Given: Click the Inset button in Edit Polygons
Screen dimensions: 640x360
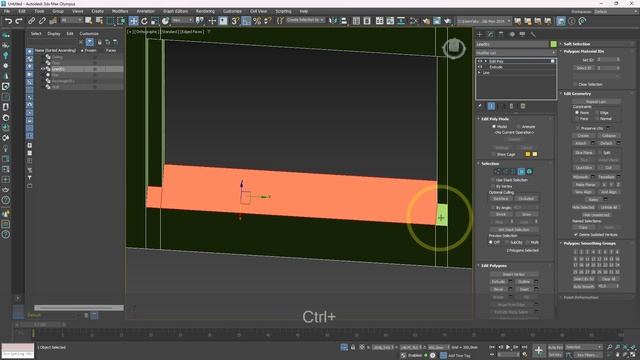Looking at the screenshot, I should pyautogui.click(x=524, y=289).
